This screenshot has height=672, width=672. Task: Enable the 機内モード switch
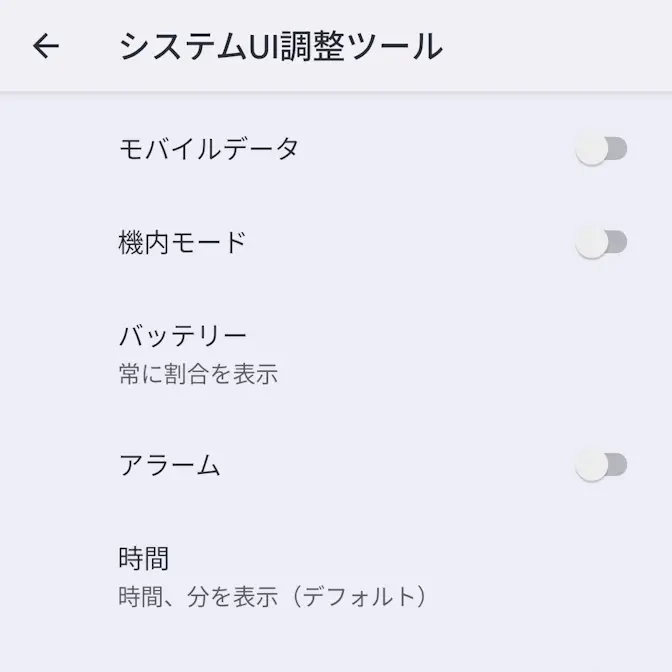click(x=601, y=242)
